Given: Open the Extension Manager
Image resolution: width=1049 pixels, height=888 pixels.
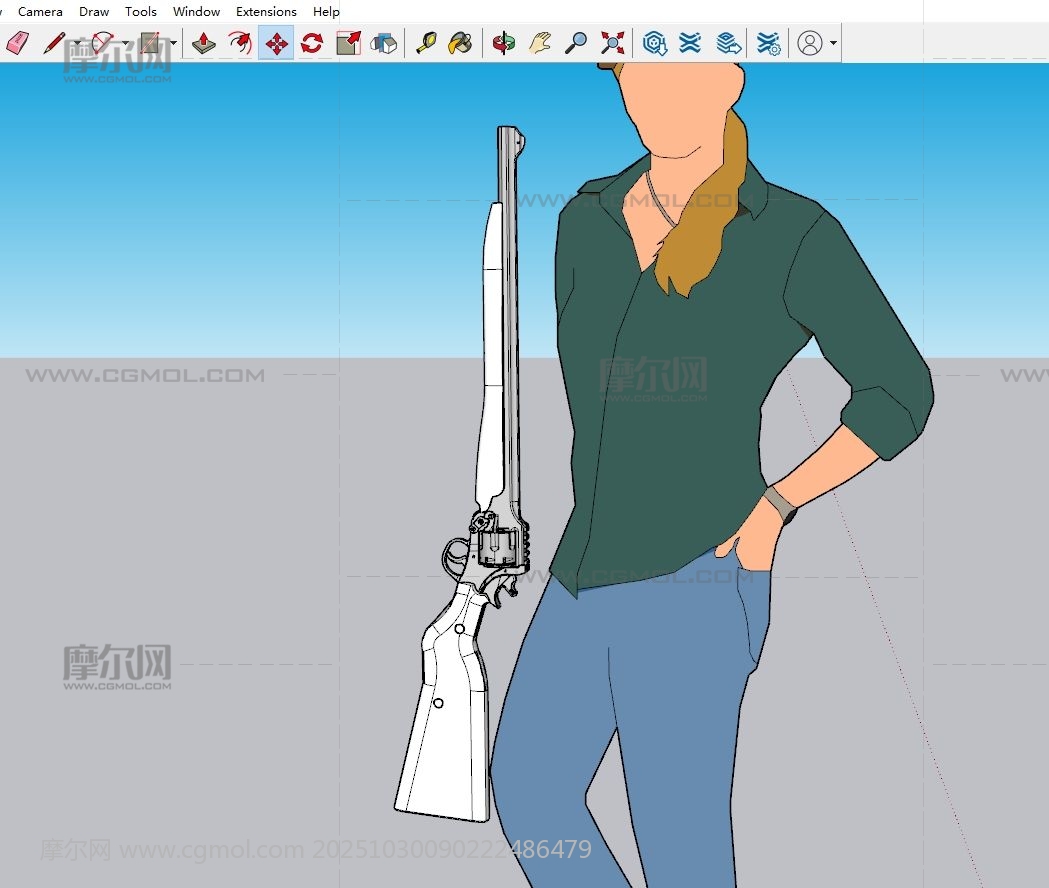Looking at the screenshot, I should [x=768, y=43].
